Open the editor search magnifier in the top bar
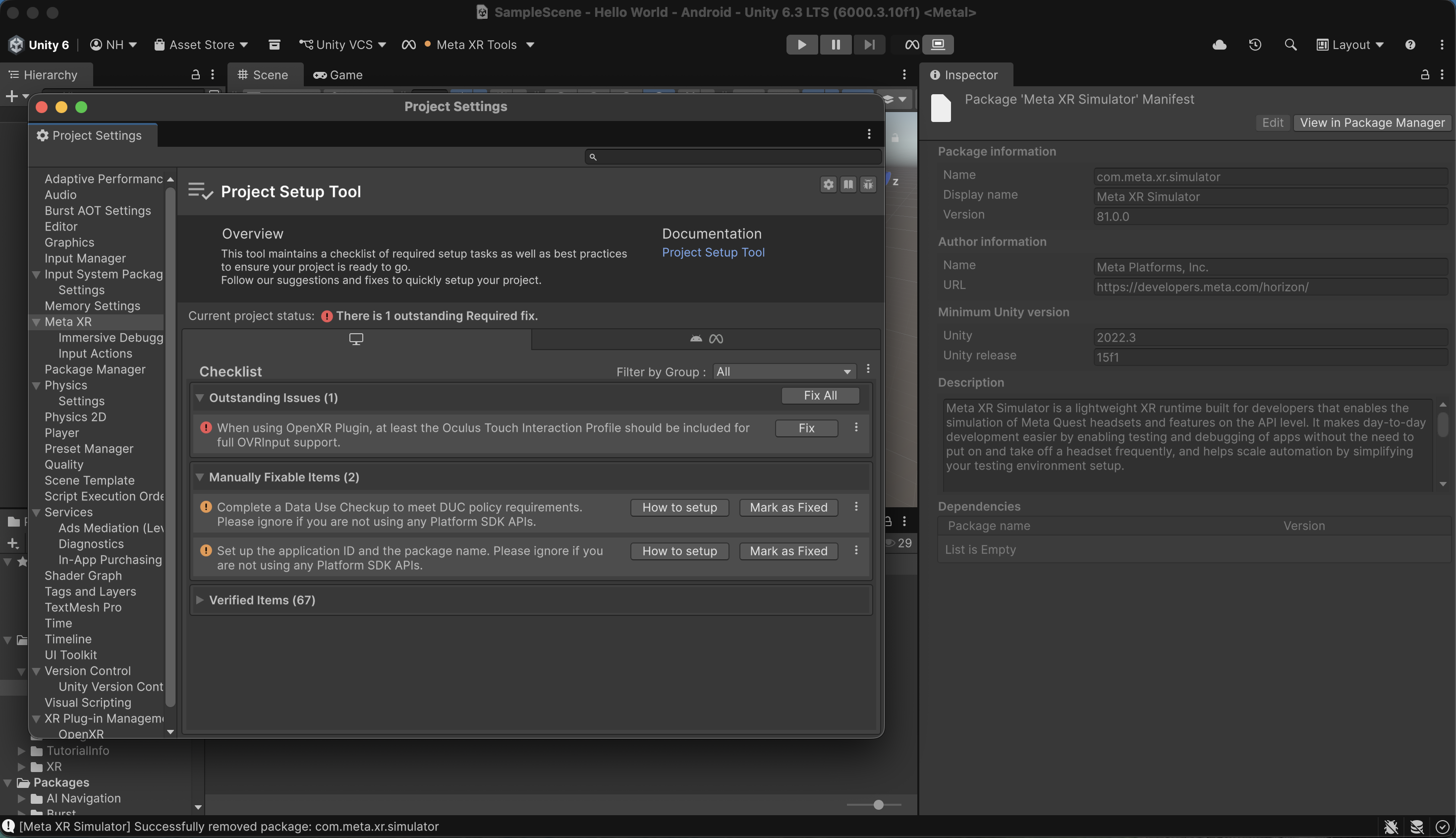The image size is (1456, 838). click(x=1290, y=44)
